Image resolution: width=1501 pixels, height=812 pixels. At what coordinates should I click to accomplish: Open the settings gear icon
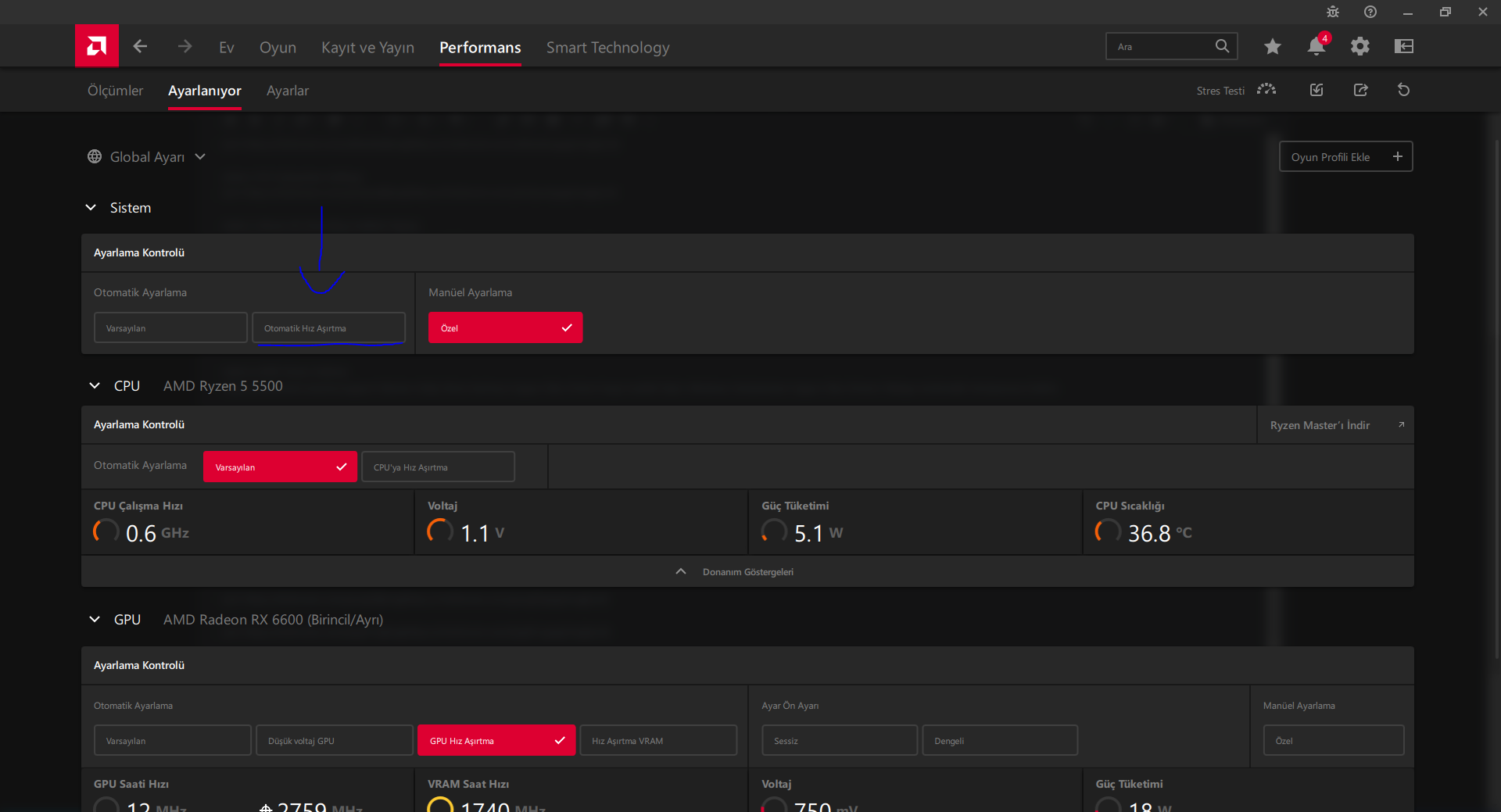pos(1360,47)
